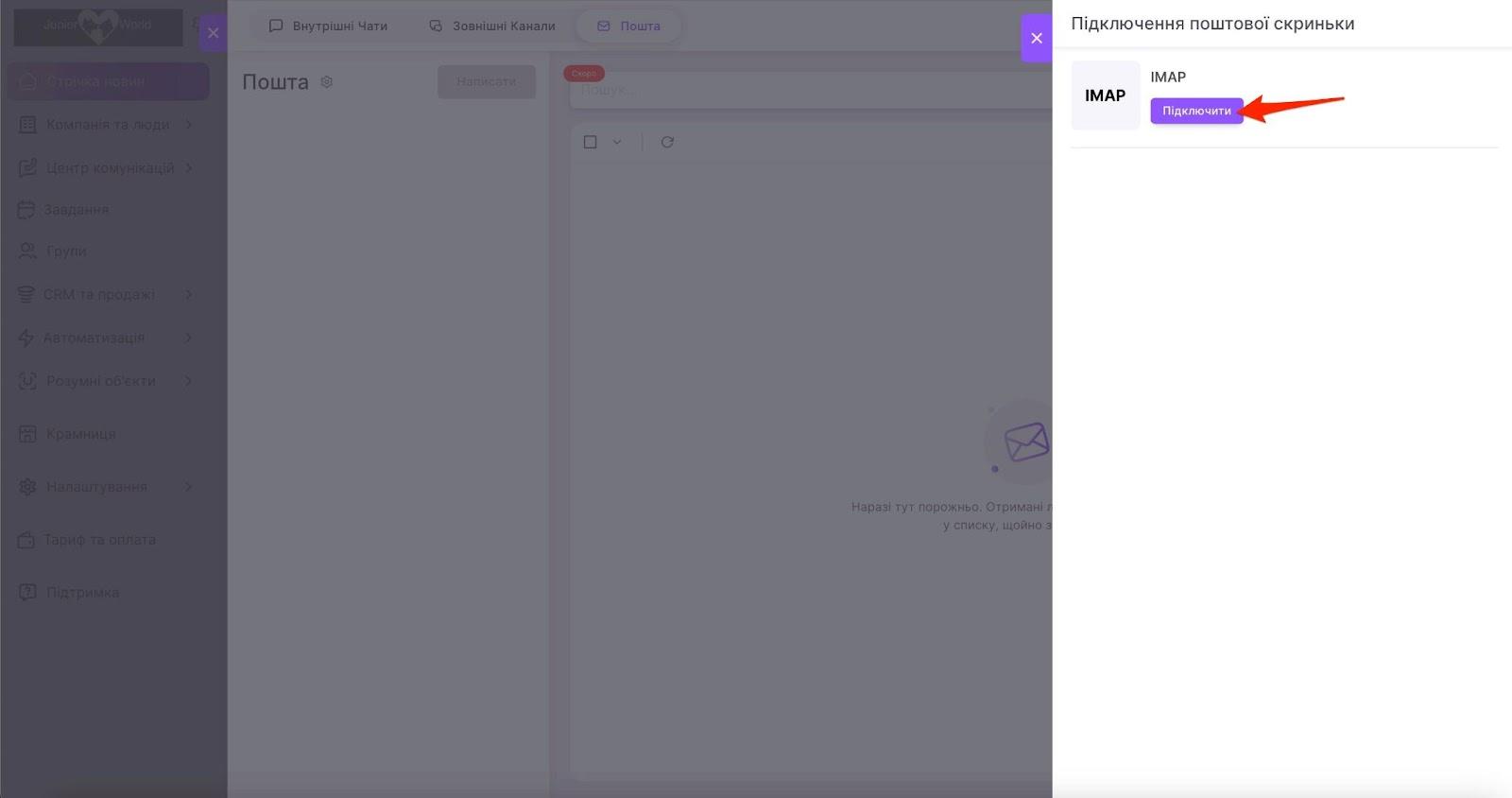Click the Підтримка help icon
Screen dimensions: 1512x798
click(28, 593)
